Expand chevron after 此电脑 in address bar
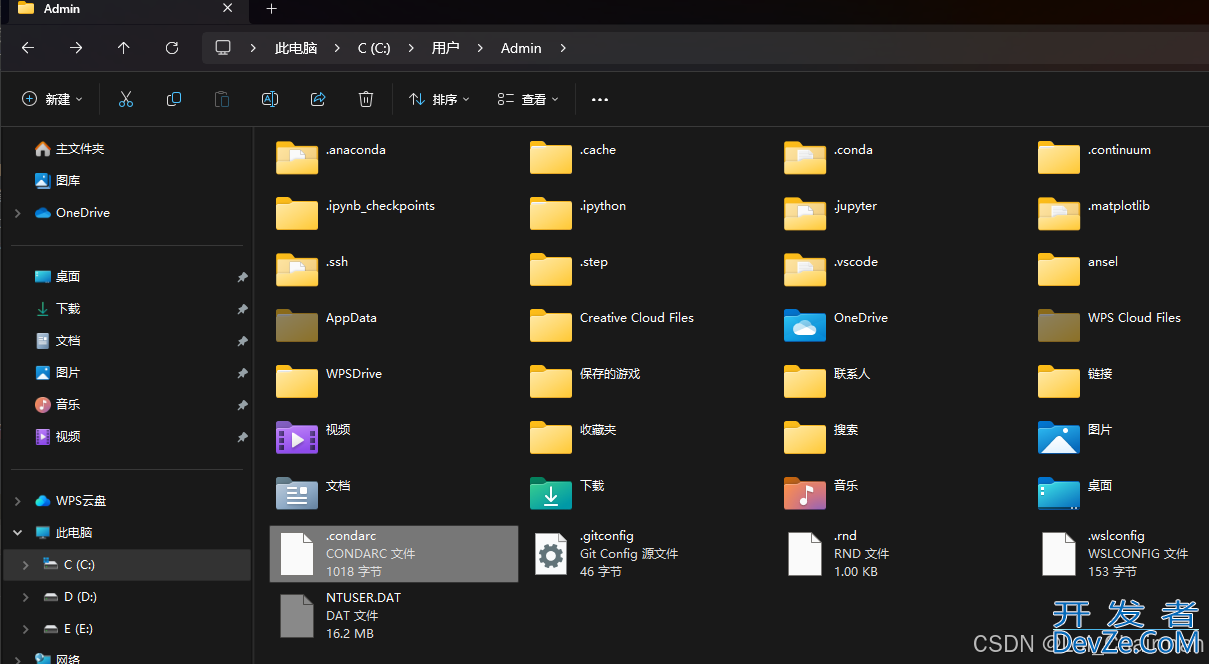Screen dimensions: 1209x664 click(338, 48)
